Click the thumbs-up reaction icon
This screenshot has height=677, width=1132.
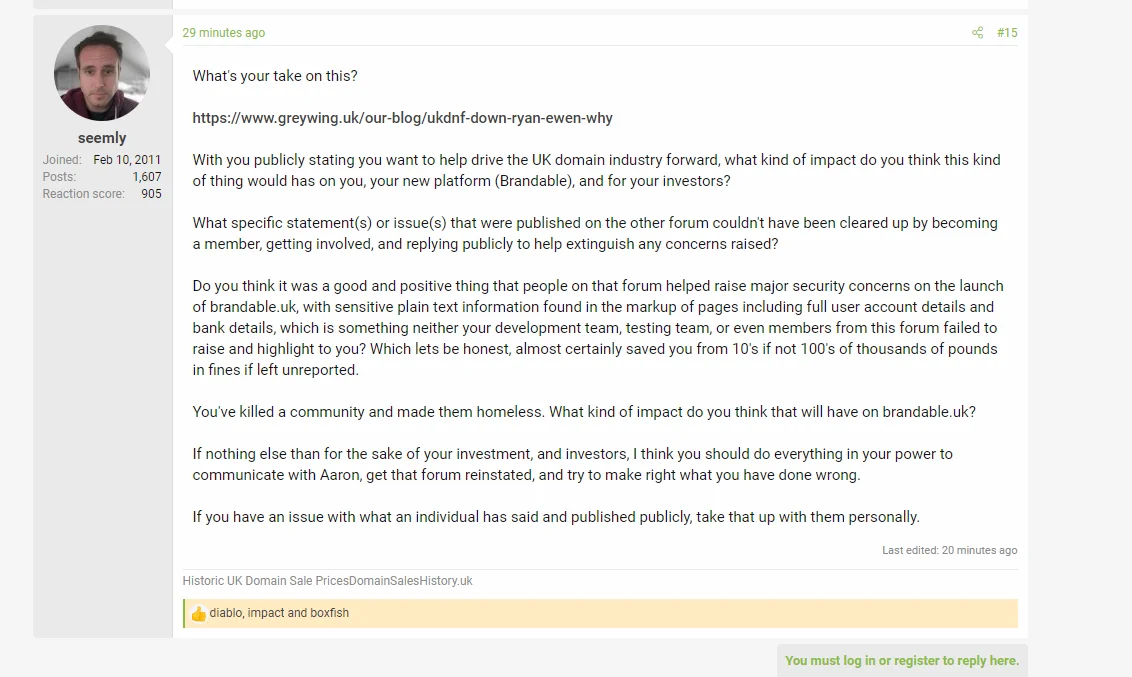(x=199, y=613)
